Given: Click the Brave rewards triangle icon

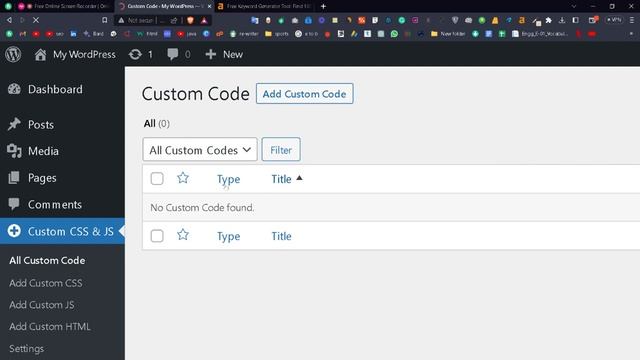Looking at the screenshot, I should pos(204,20).
